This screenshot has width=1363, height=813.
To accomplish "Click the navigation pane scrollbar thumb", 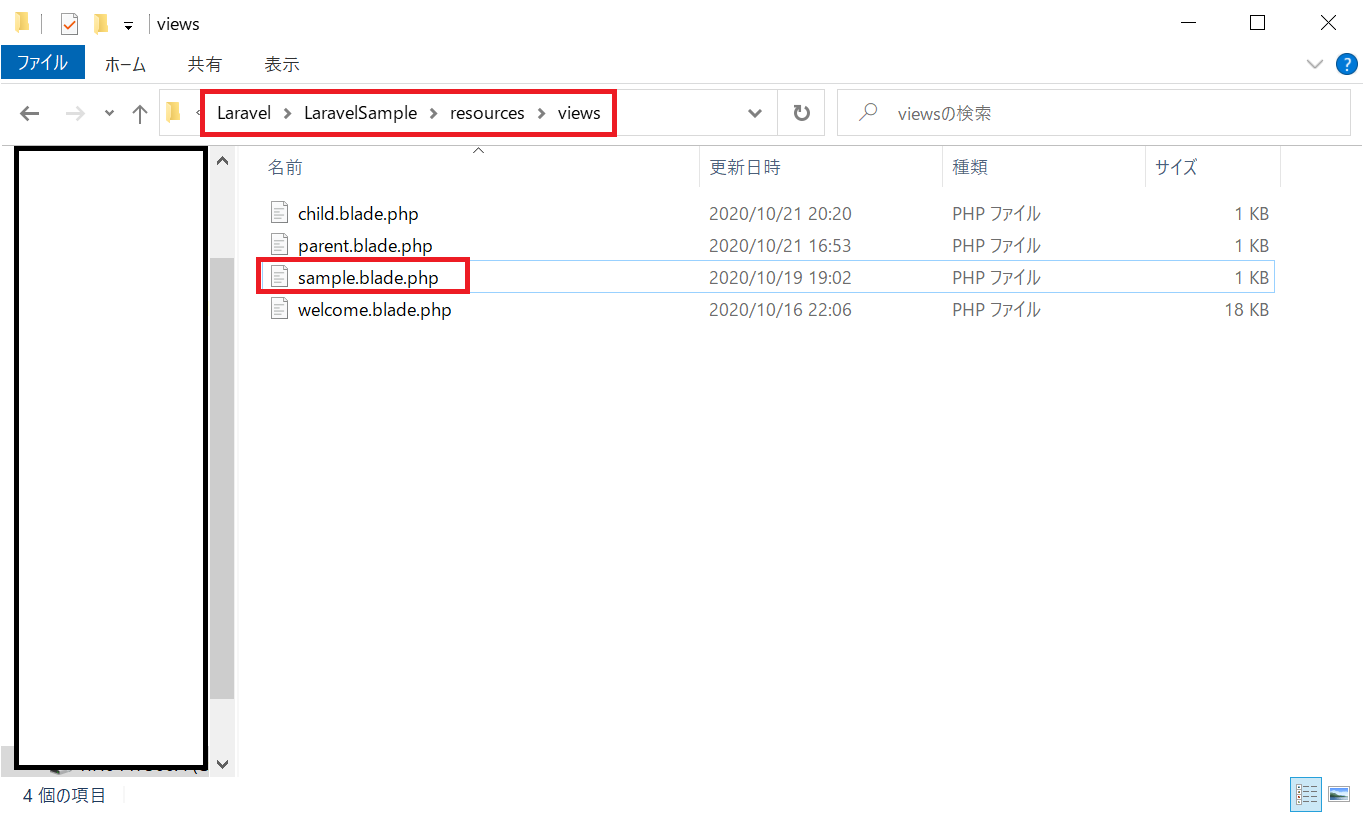I will pyautogui.click(x=222, y=478).
